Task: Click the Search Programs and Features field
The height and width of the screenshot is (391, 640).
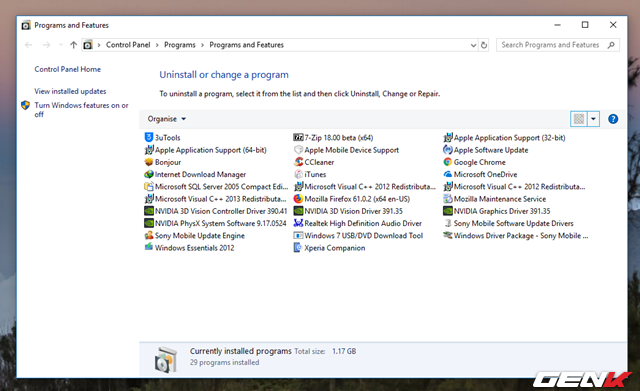Action: coord(558,45)
